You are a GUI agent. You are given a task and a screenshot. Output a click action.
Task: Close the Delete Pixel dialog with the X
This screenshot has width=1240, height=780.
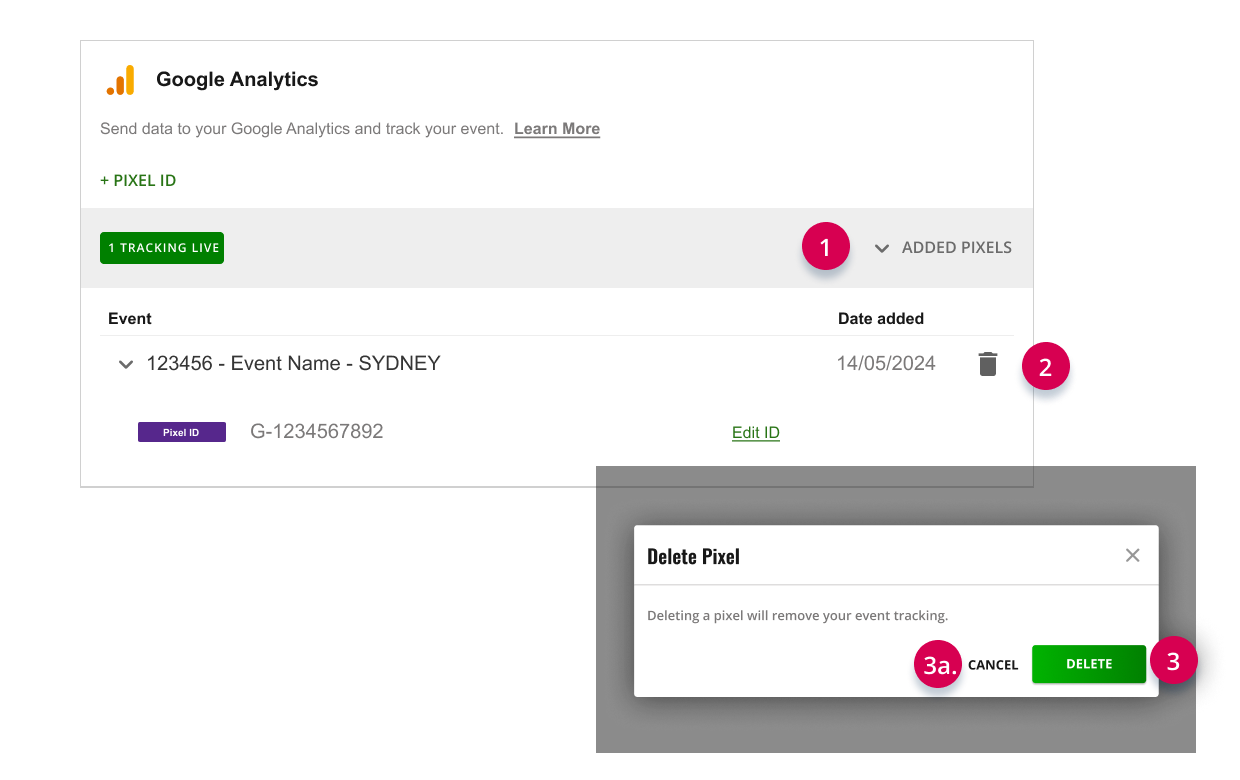pos(1132,555)
